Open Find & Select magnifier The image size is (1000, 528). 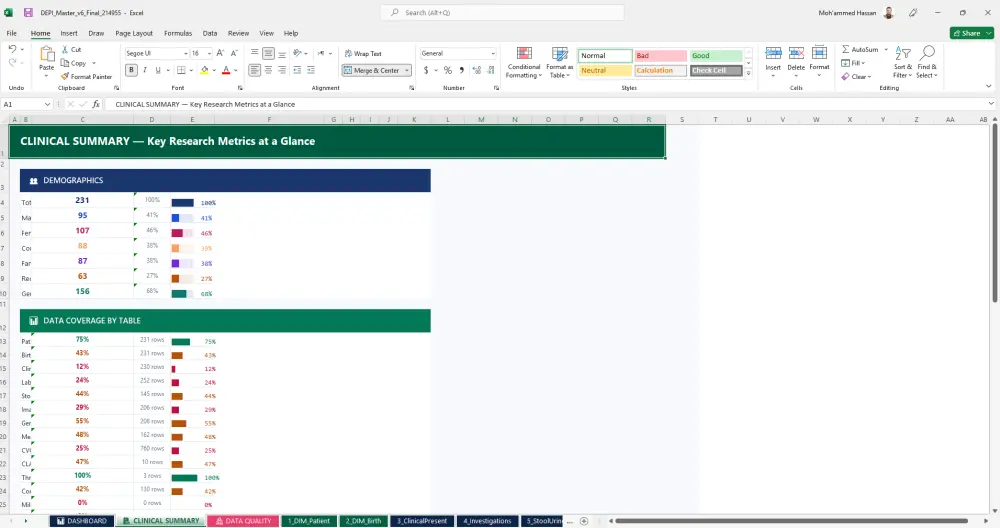tap(927, 62)
